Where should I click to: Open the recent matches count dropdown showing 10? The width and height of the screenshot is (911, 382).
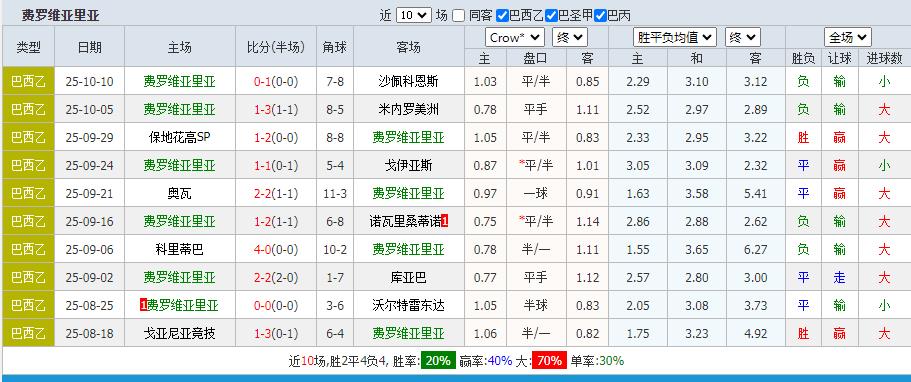tap(414, 15)
